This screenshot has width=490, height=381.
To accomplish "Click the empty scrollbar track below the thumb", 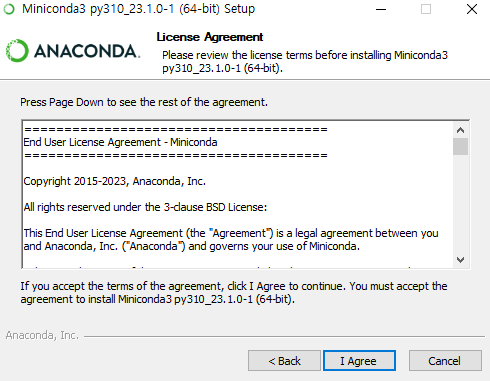I will (x=460, y=204).
